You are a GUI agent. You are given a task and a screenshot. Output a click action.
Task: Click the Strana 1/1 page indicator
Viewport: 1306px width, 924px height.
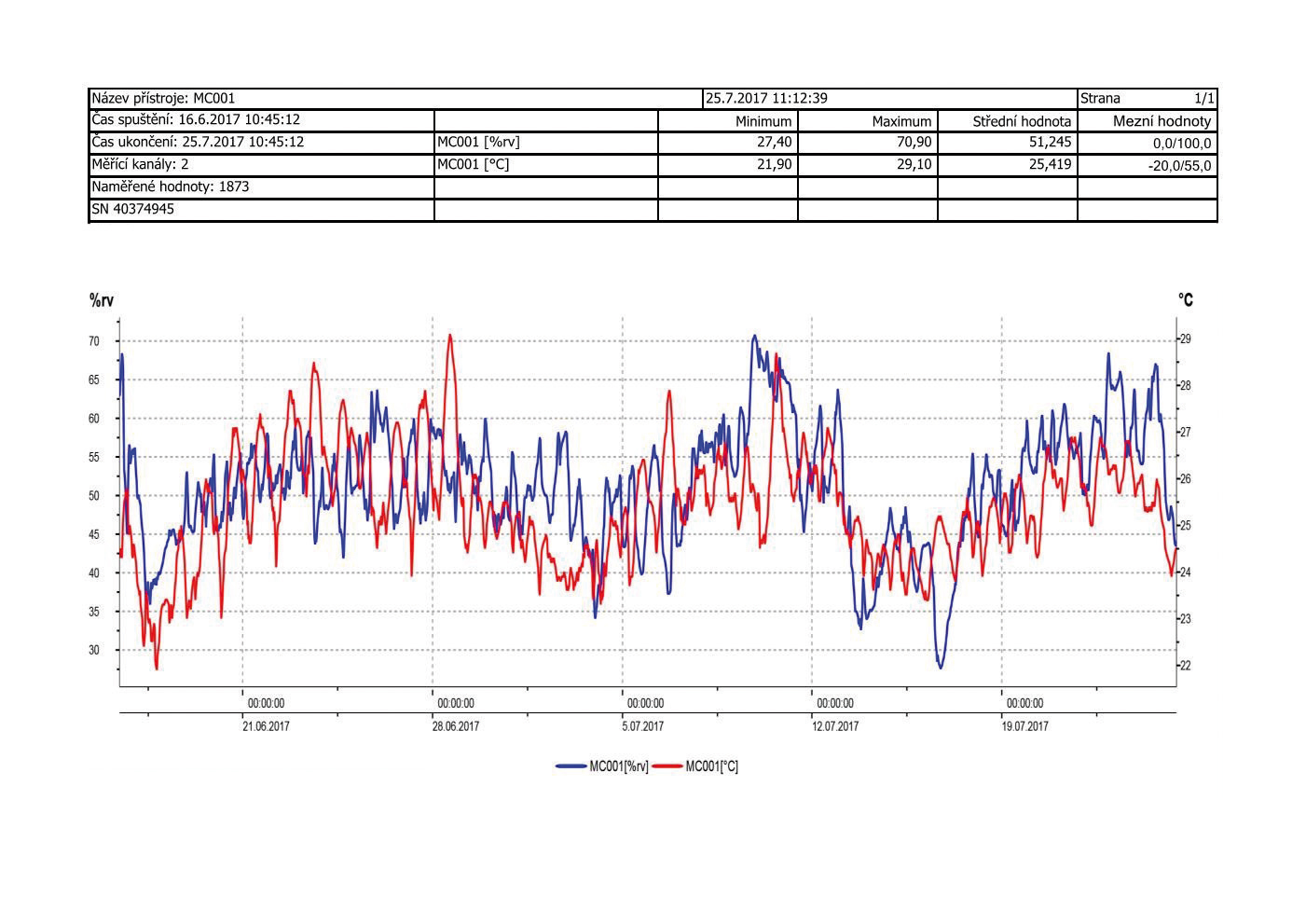[x=1148, y=98]
